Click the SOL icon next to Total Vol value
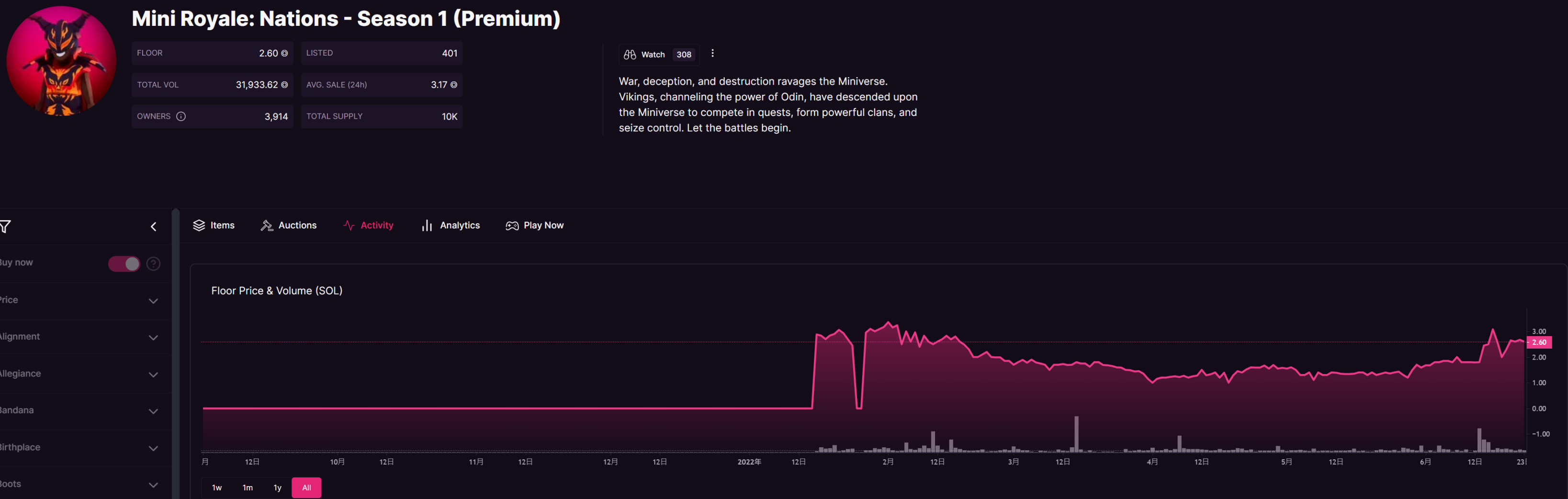 [284, 85]
